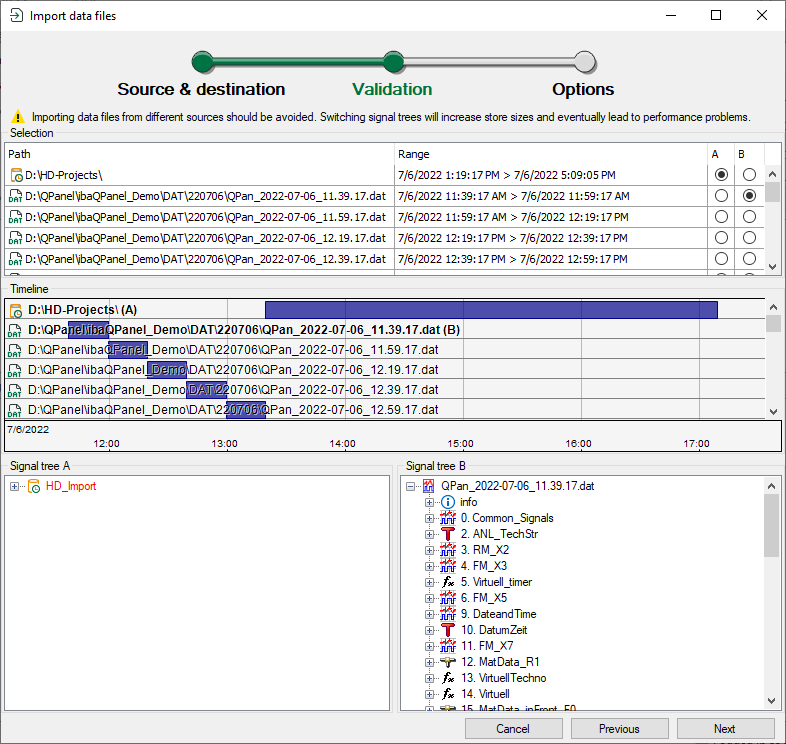Click the QPan_2022-07-06_11.39.17.dat file icon in Signal tree B

pos(430,486)
